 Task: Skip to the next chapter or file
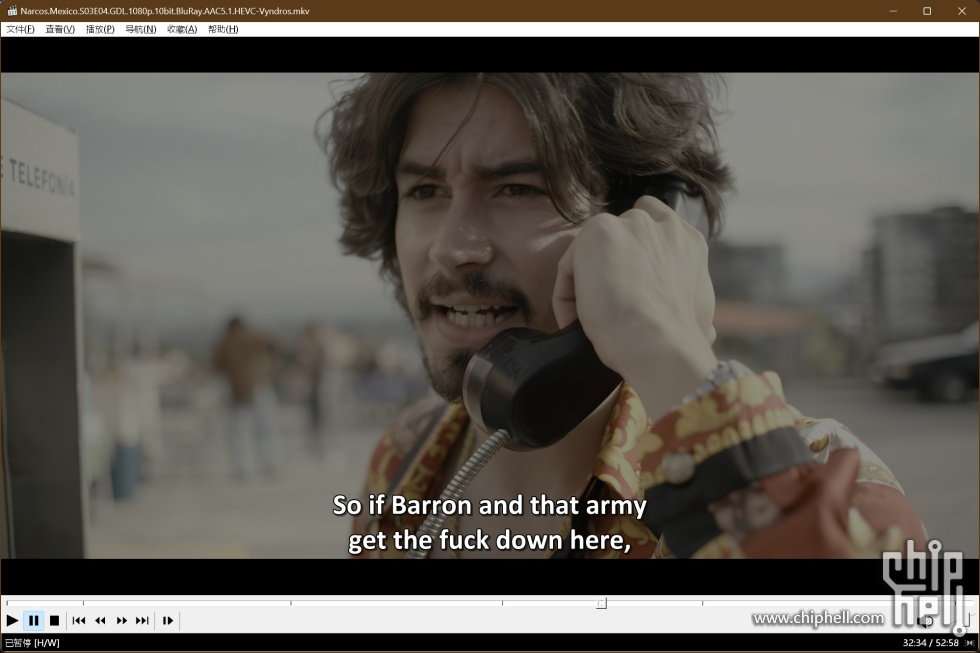[142, 621]
